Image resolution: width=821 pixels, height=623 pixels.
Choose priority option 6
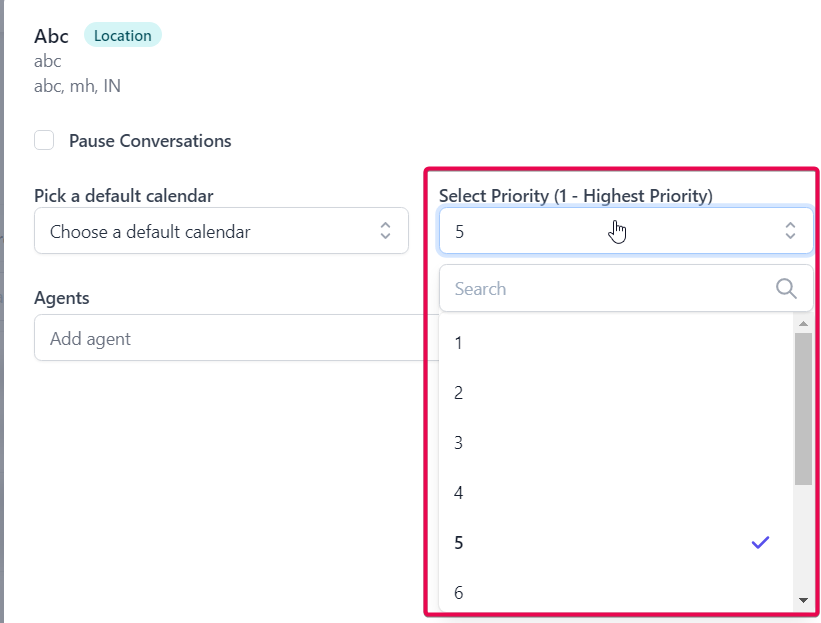coord(600,592)
